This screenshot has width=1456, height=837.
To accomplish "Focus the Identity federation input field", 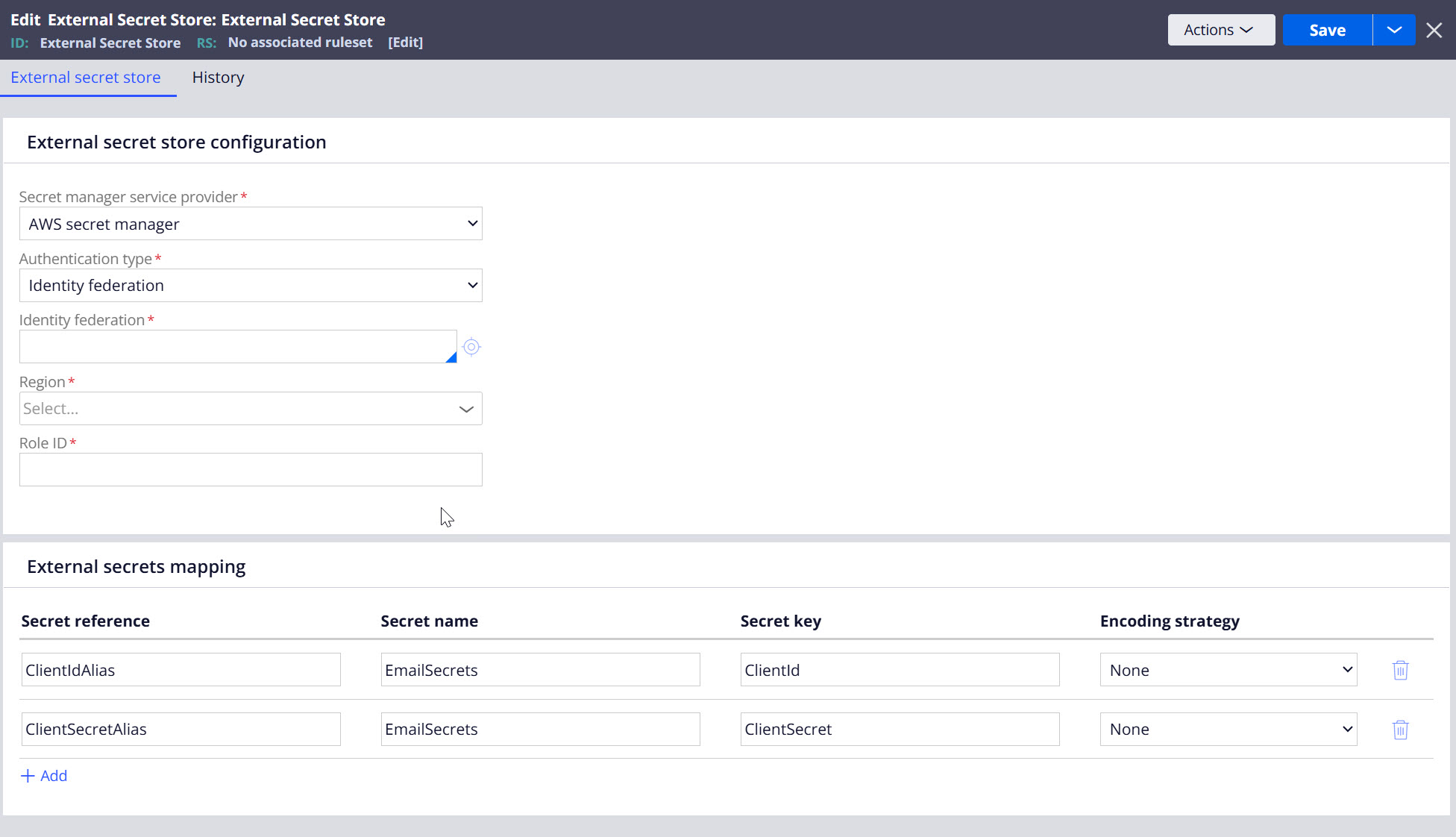I will coord(237,347).
